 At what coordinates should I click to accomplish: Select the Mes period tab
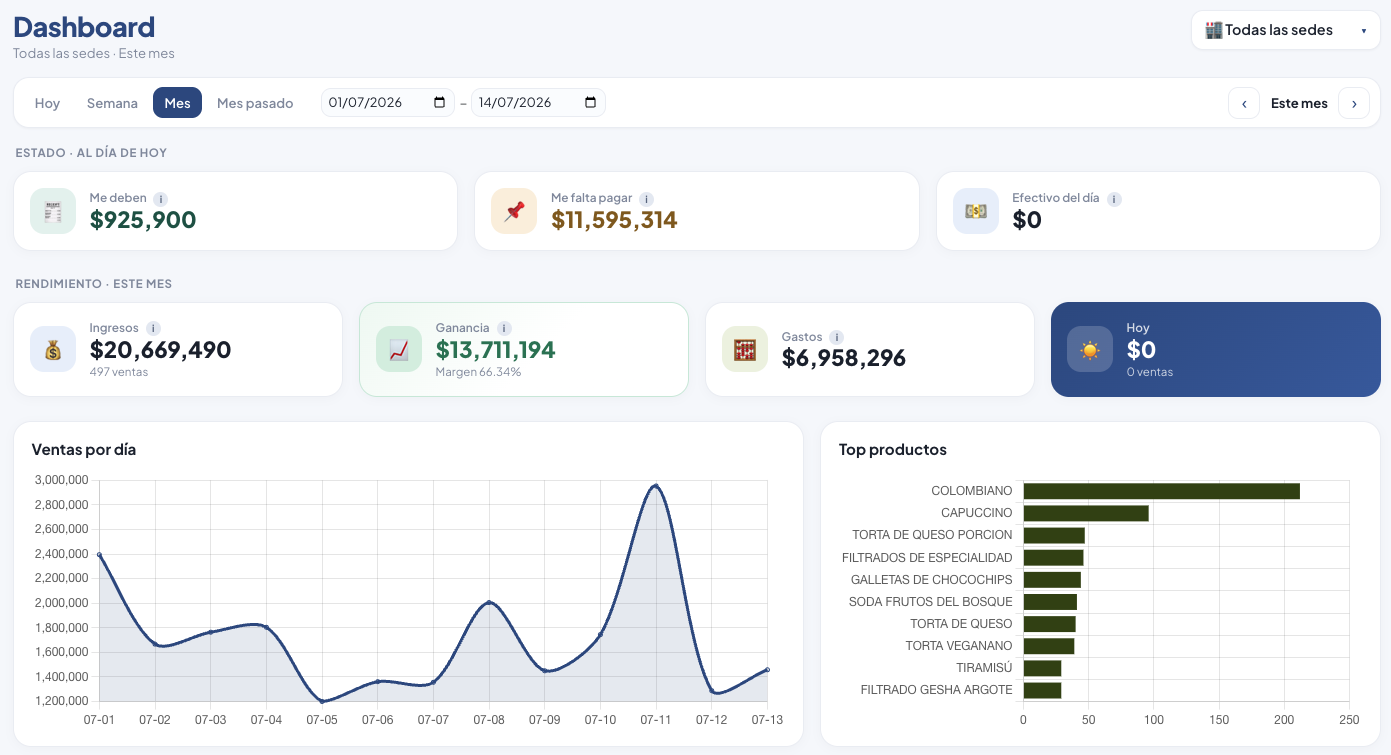coord(177,103)
